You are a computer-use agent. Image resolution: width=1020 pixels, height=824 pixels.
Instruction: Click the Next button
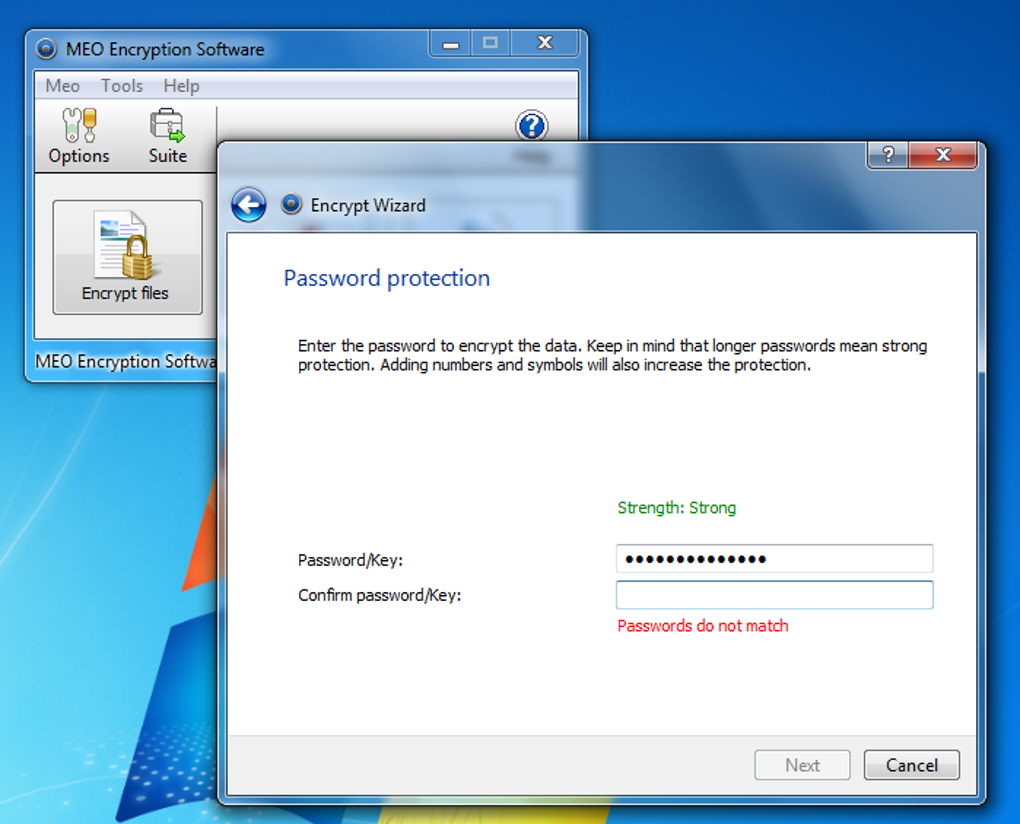[x=802, y=765]
